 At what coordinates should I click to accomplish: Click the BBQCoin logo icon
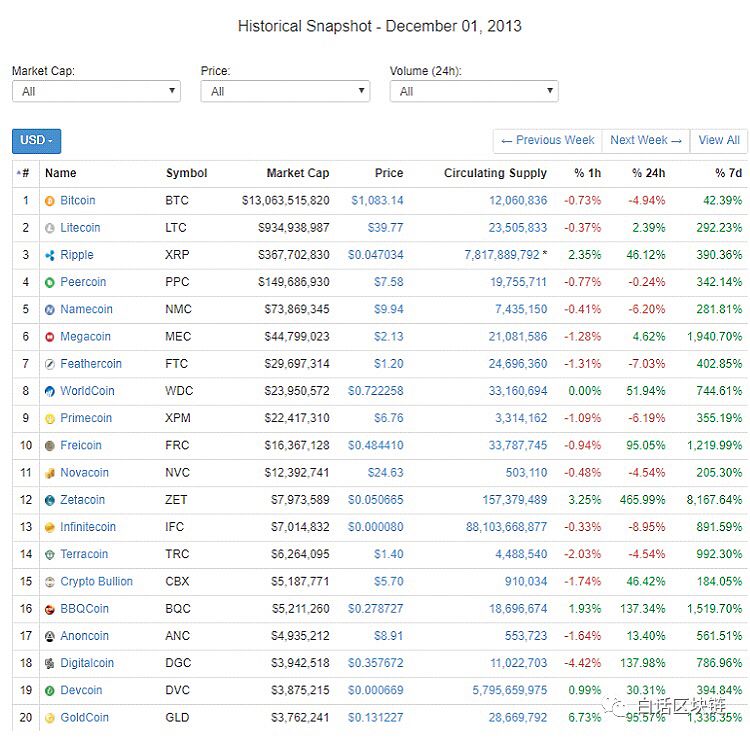[x=50, y=609]
